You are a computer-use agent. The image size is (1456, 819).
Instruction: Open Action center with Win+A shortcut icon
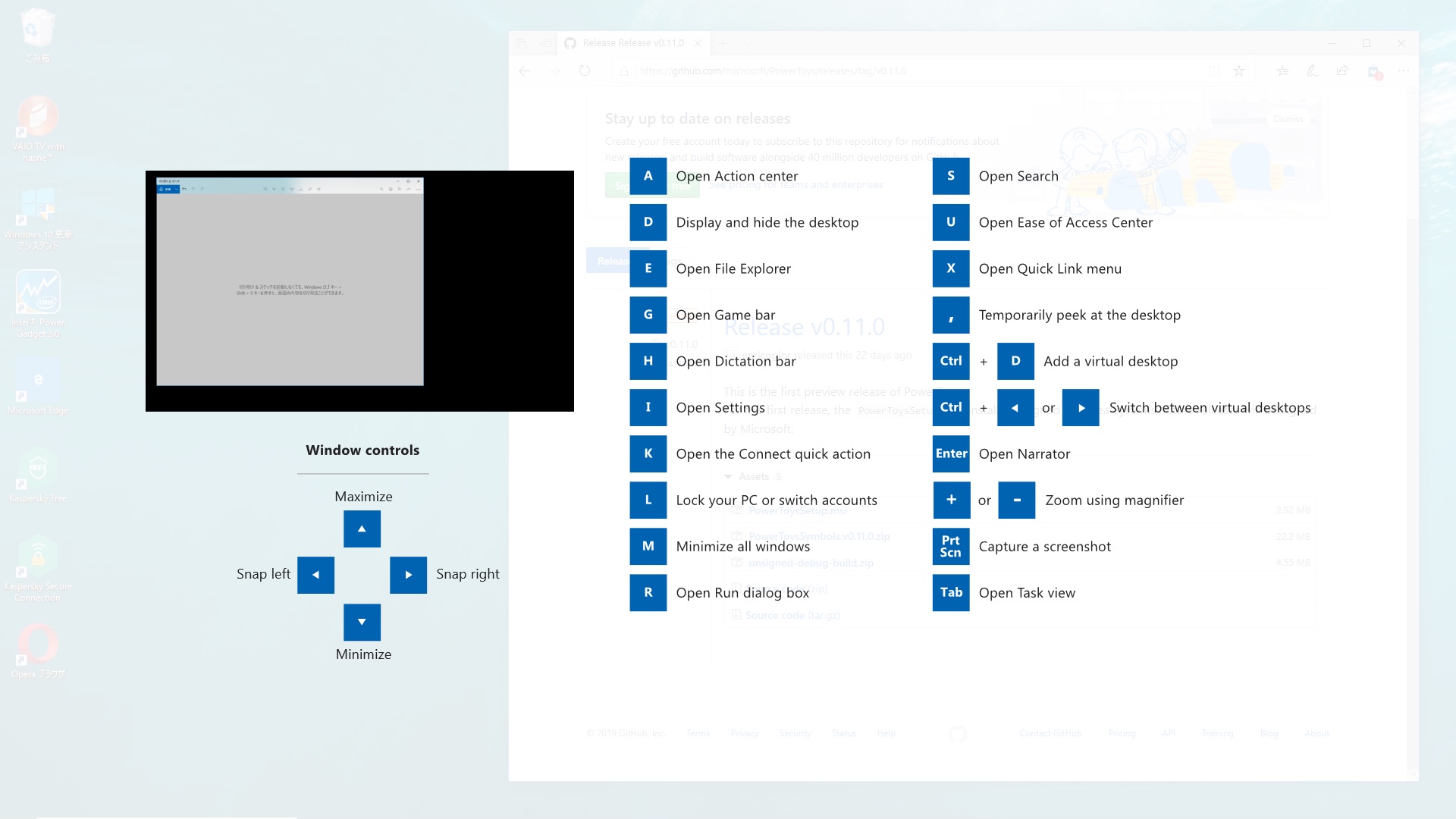pyautogui.click(x=648, y=176)
